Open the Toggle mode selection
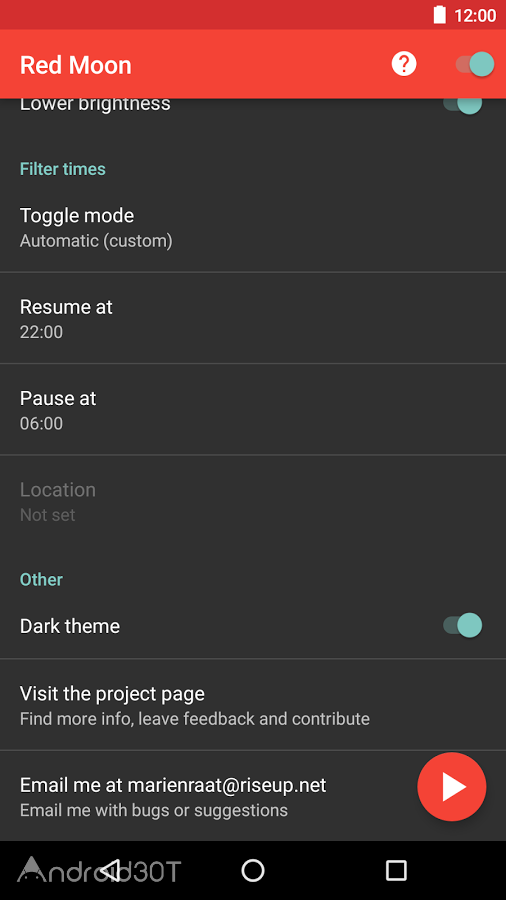506x900 pixels. (x=253, y=227)
